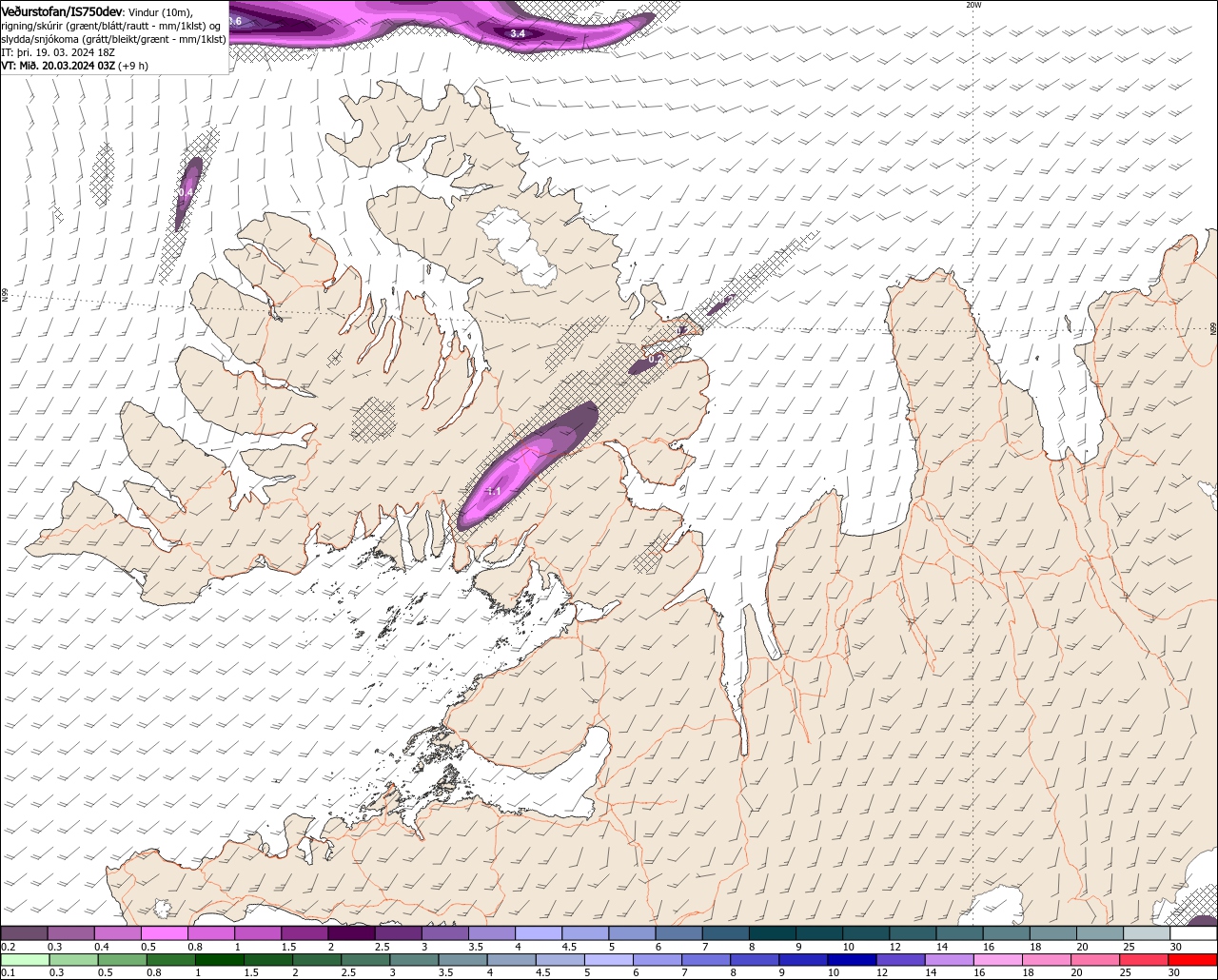Select the bright red swatch after 30 in green-red legend

pos(1194,959)
